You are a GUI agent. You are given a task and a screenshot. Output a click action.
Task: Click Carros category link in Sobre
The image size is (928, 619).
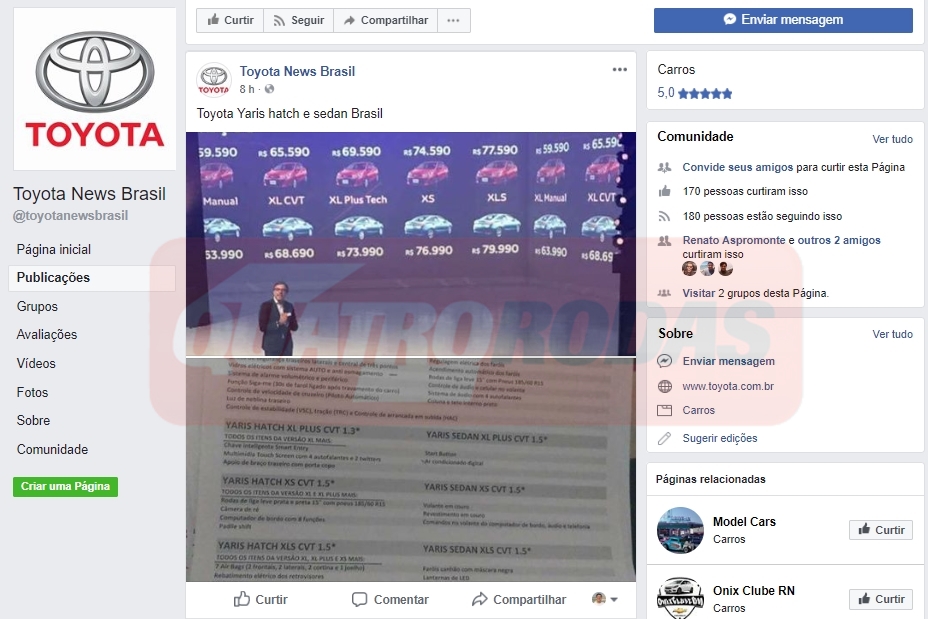pos(698,410)
